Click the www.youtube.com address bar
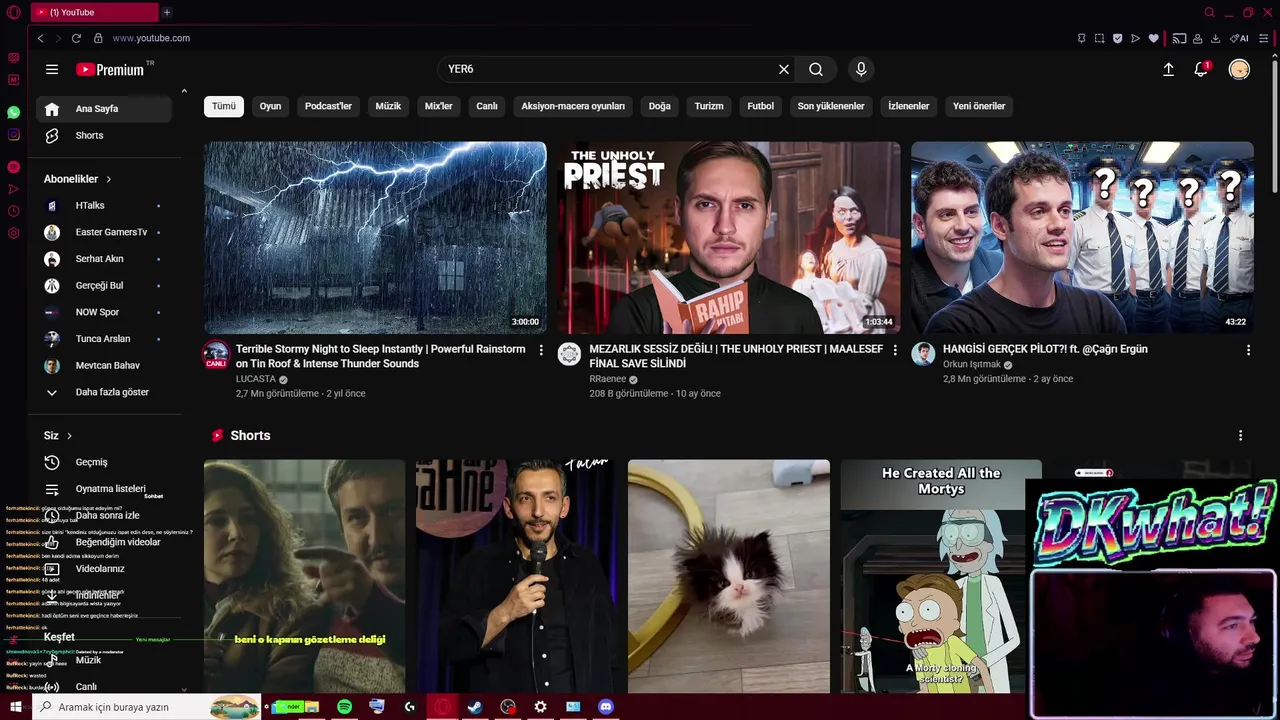This screenshot has height=720, width=1280. coord(151,38)
